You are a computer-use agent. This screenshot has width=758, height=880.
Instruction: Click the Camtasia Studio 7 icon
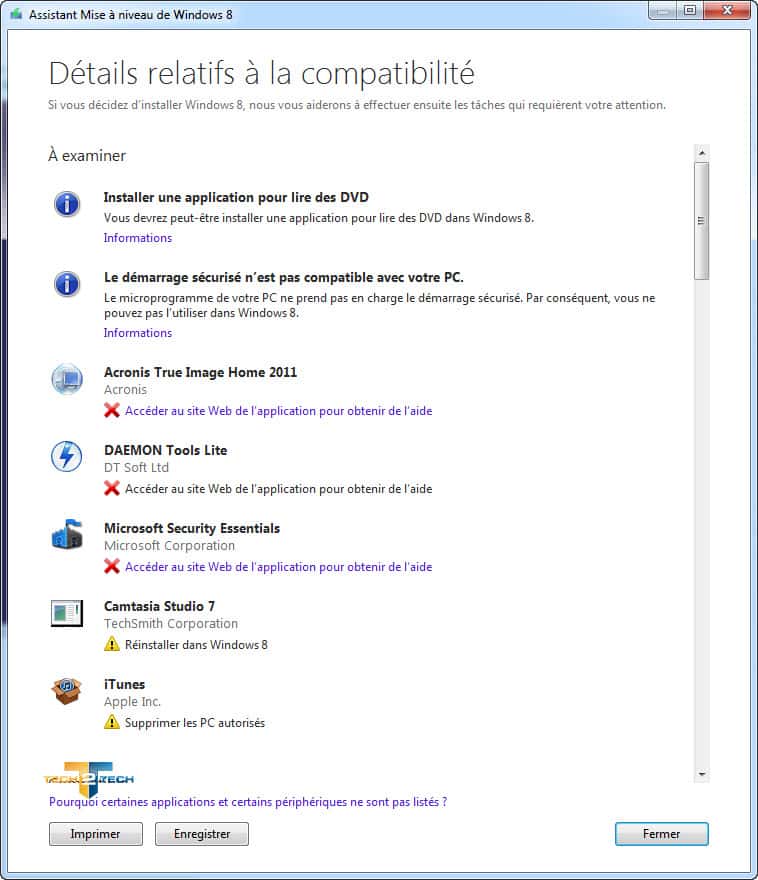(x=67, y=613)
